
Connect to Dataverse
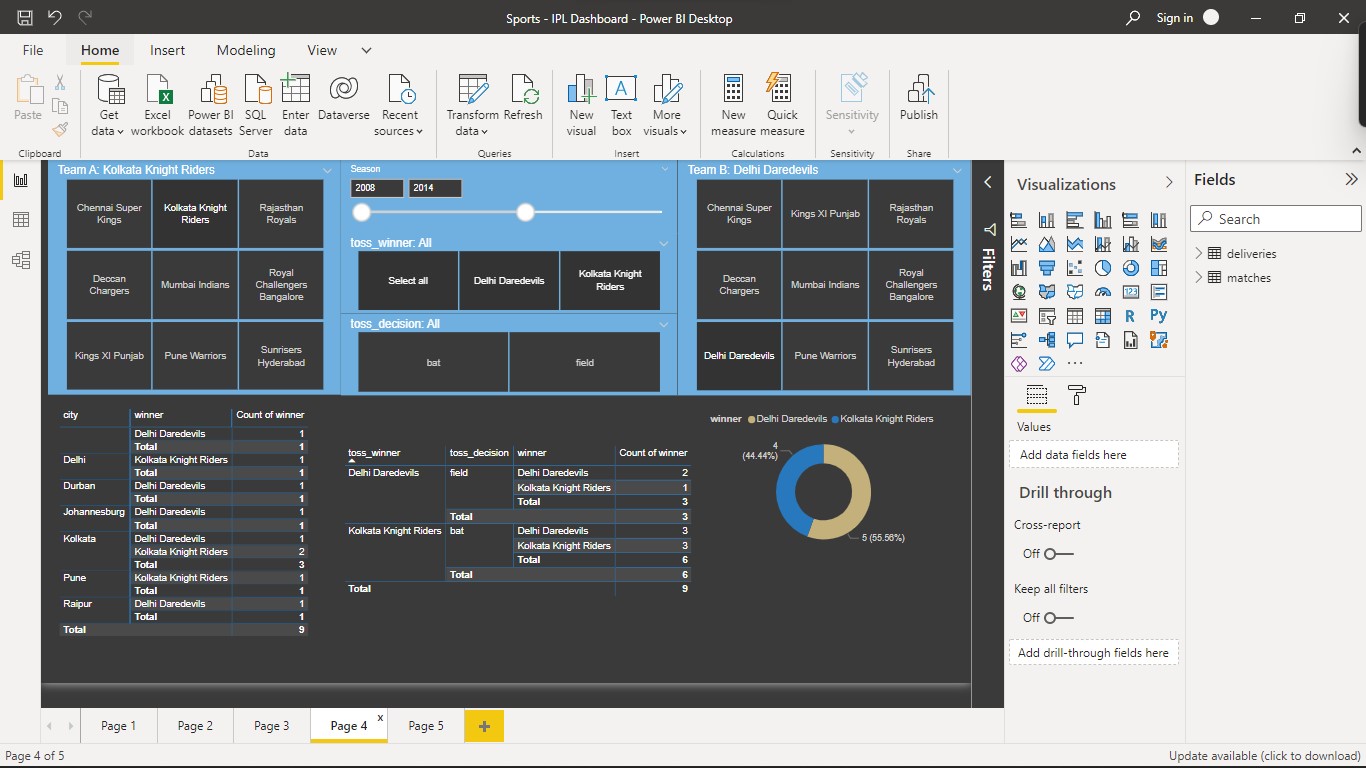344,98
